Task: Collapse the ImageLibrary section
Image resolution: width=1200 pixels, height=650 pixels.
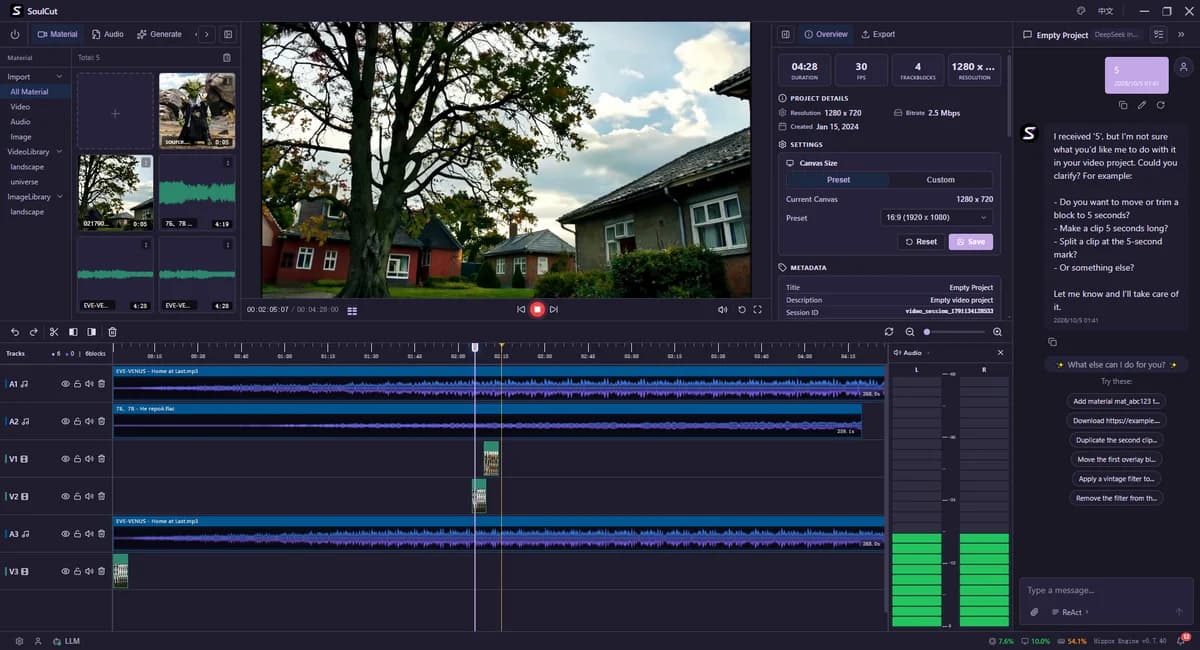Action: pyautogui.click(x=59, y=197)
